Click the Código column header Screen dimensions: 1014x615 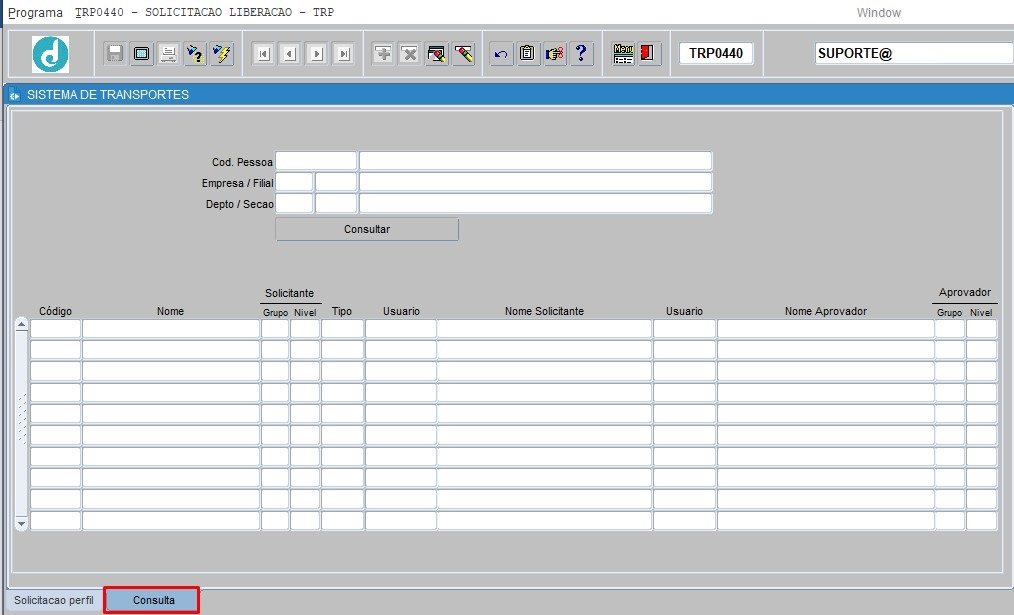coord(56,311)
